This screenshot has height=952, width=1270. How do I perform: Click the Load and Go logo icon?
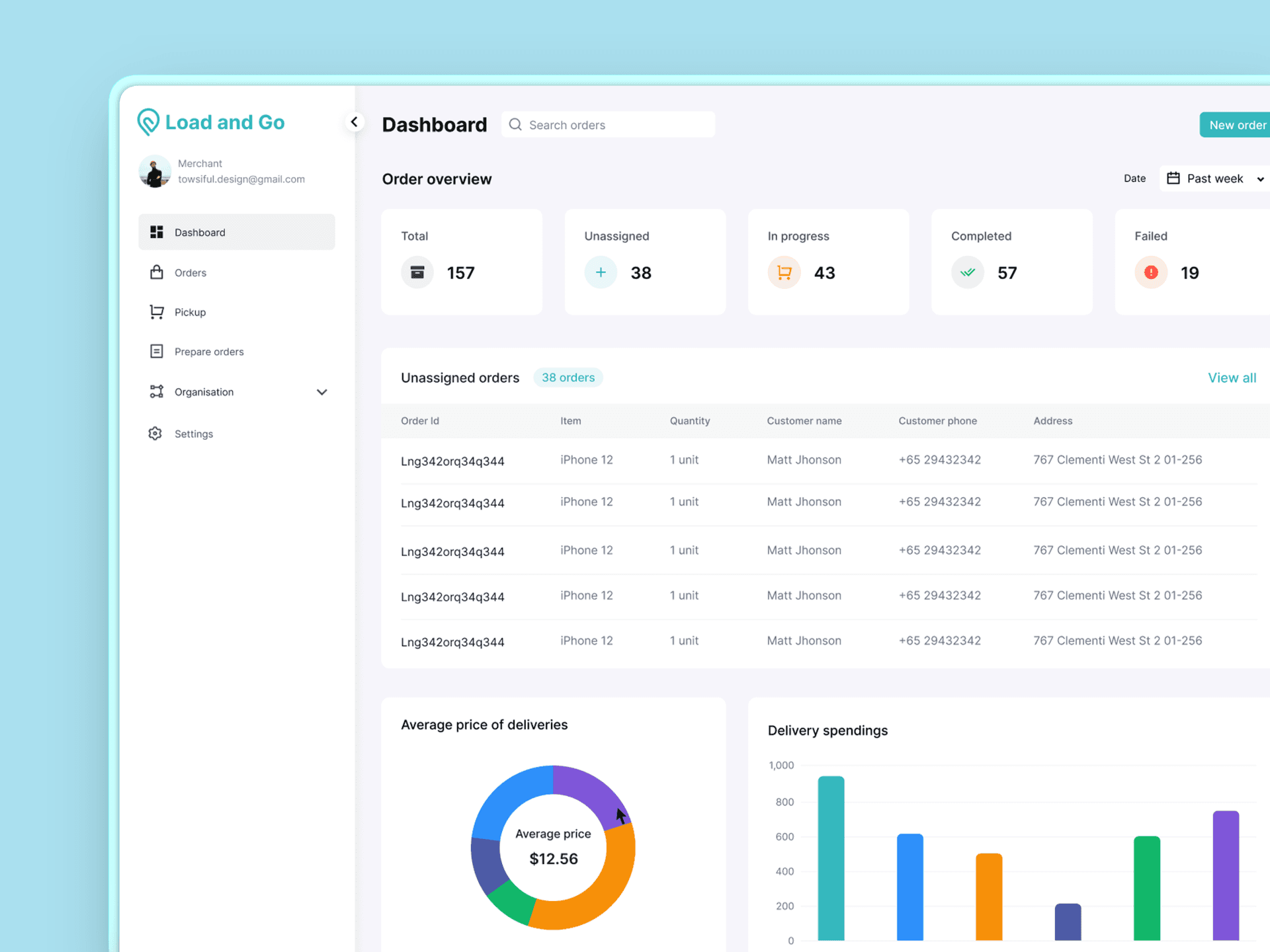pos(148,122)
